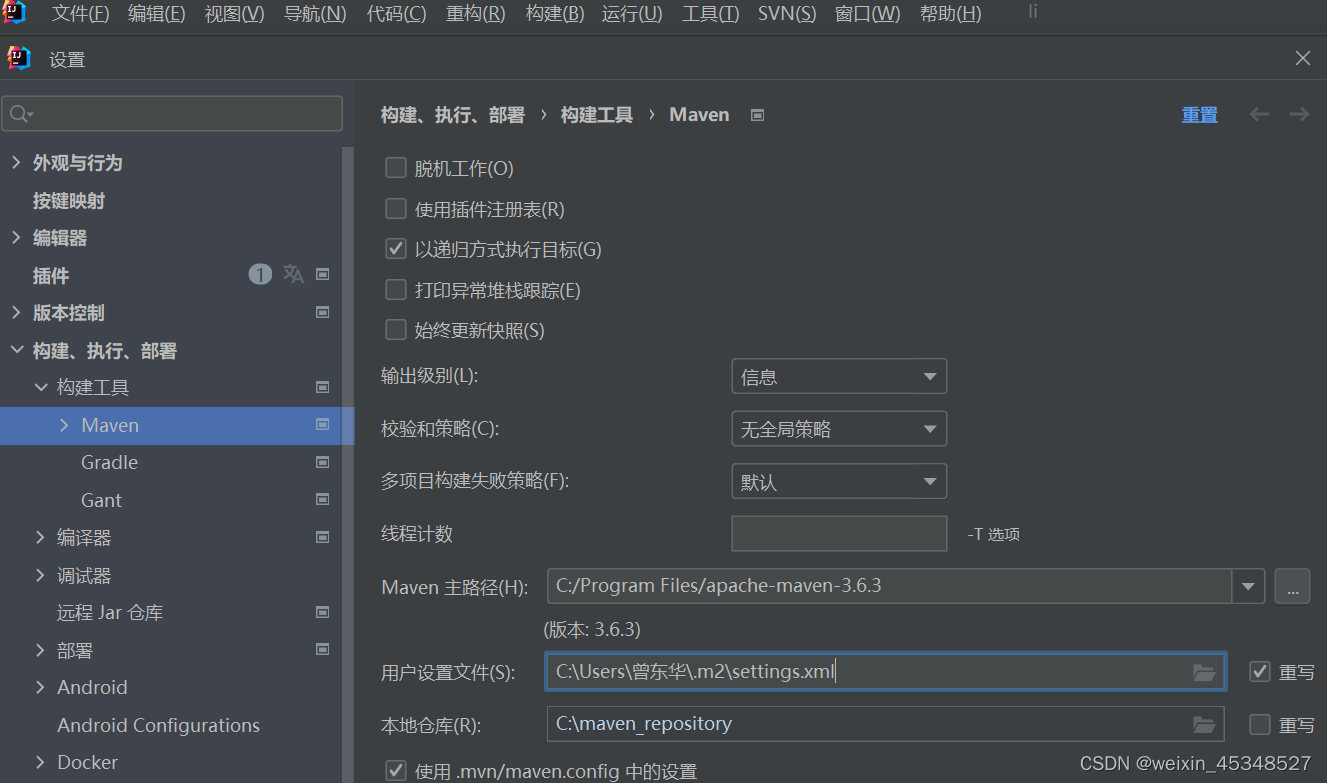The image size is (1327, 783).
Task: Open the 代码(C) menu
Action: (x=396, y=14)
